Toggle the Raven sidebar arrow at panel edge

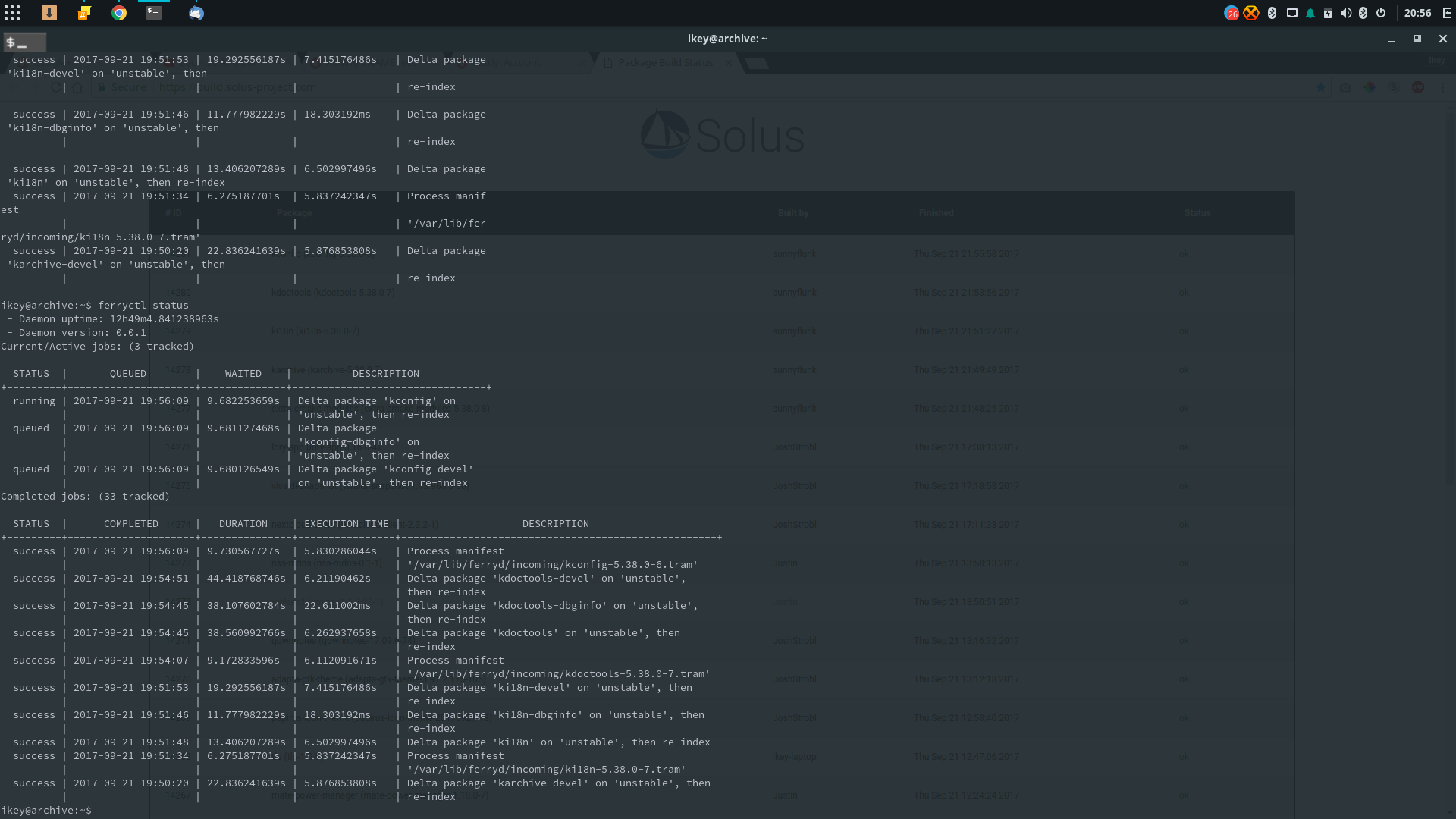coord(1447,13)
